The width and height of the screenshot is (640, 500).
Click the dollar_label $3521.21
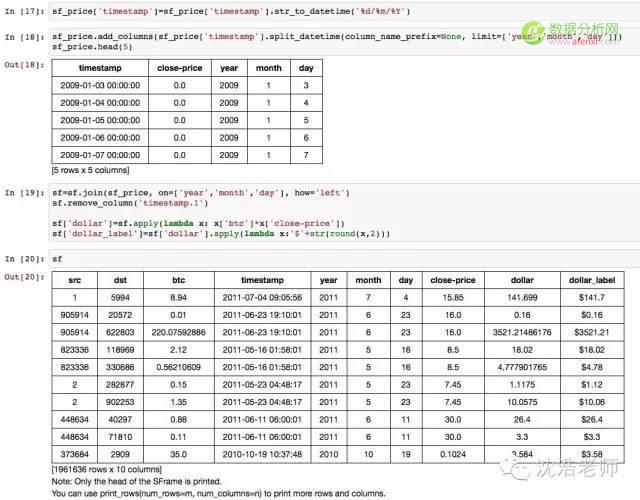pyautogui.click(x=592, y=332)
